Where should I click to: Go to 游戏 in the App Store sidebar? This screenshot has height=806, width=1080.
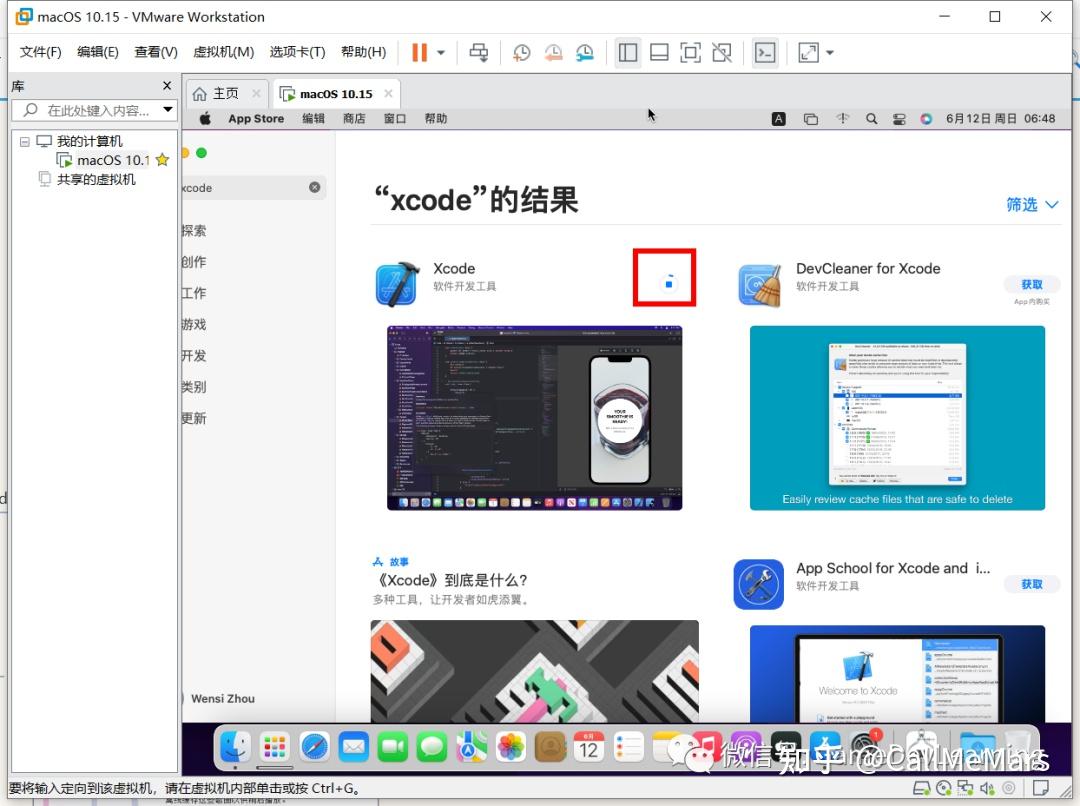pos(194,324)
